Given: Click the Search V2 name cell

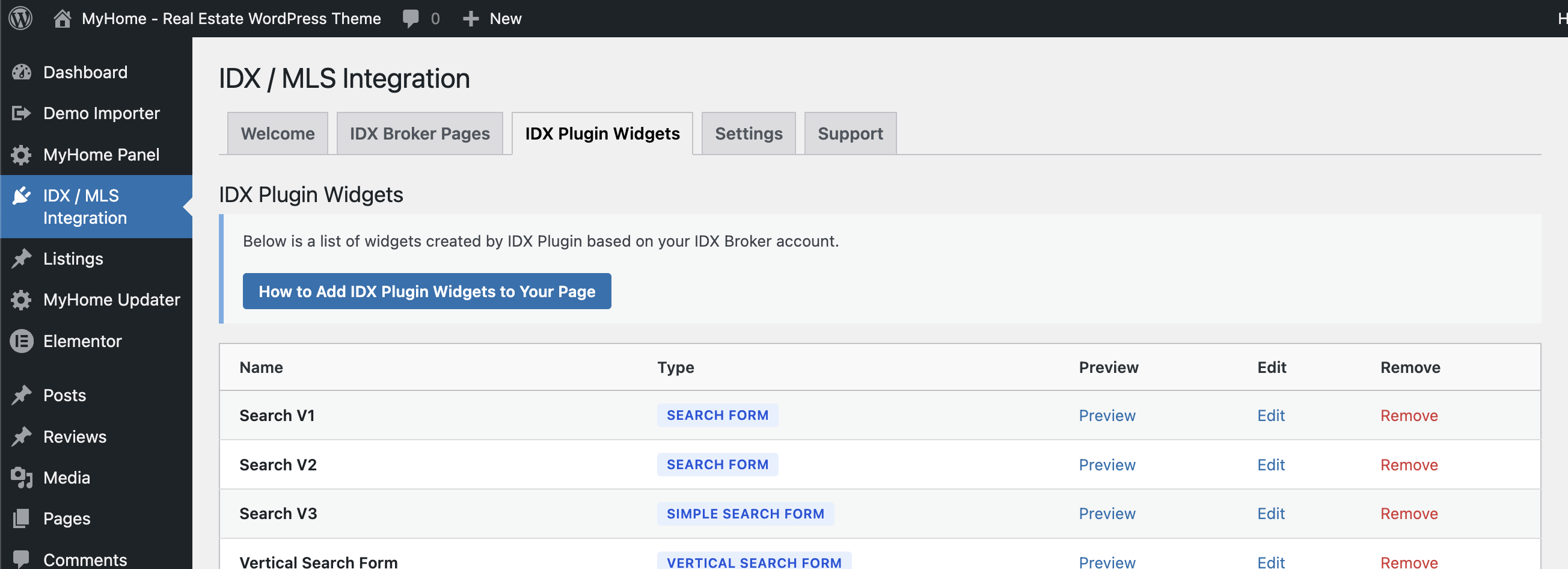Looking at the screenshot, I should pyautogui.click(x=278, y=465).
